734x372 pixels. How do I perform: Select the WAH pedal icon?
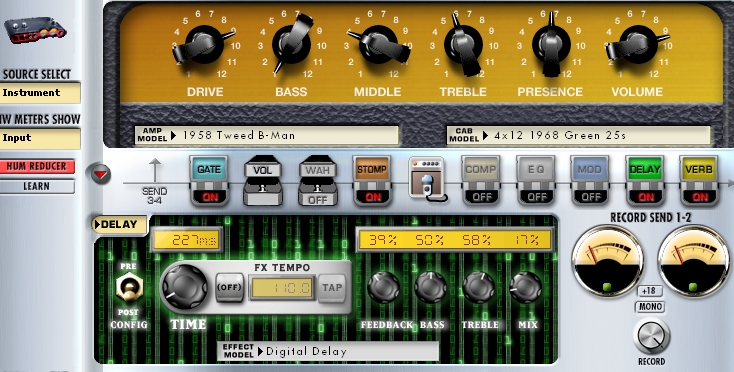(x=317, y=183)
